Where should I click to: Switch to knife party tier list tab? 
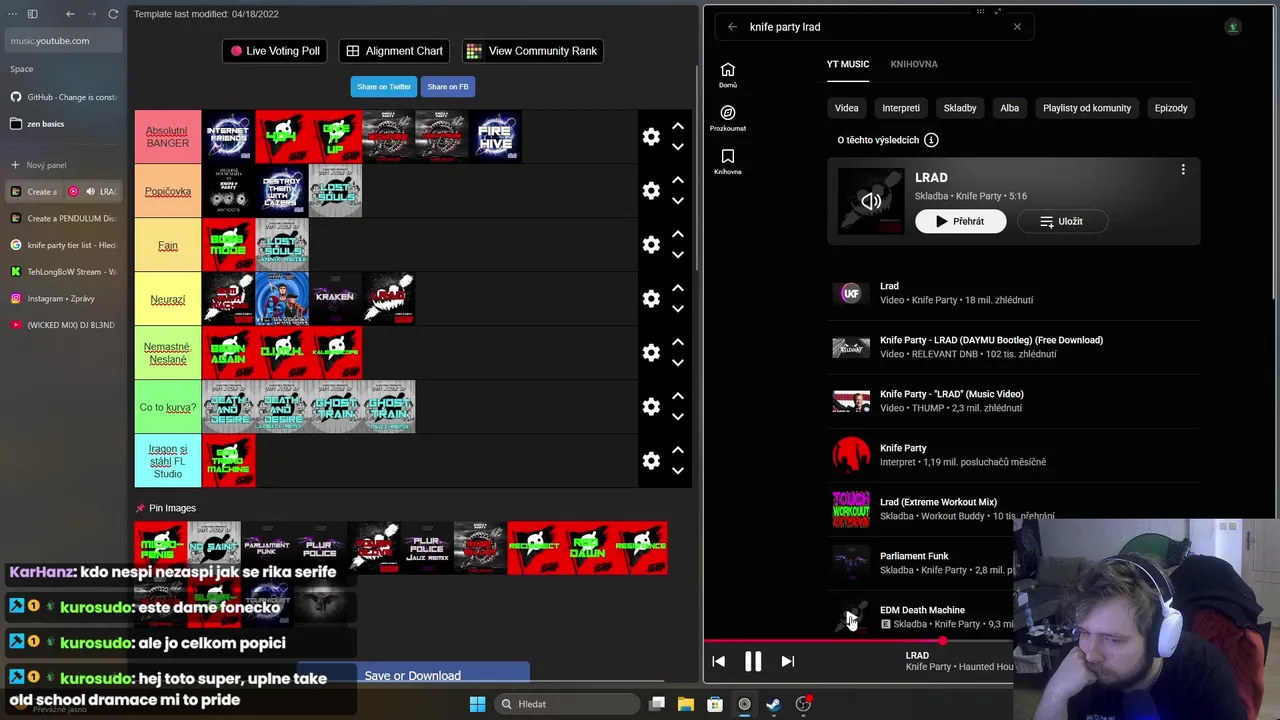(64, 245)
